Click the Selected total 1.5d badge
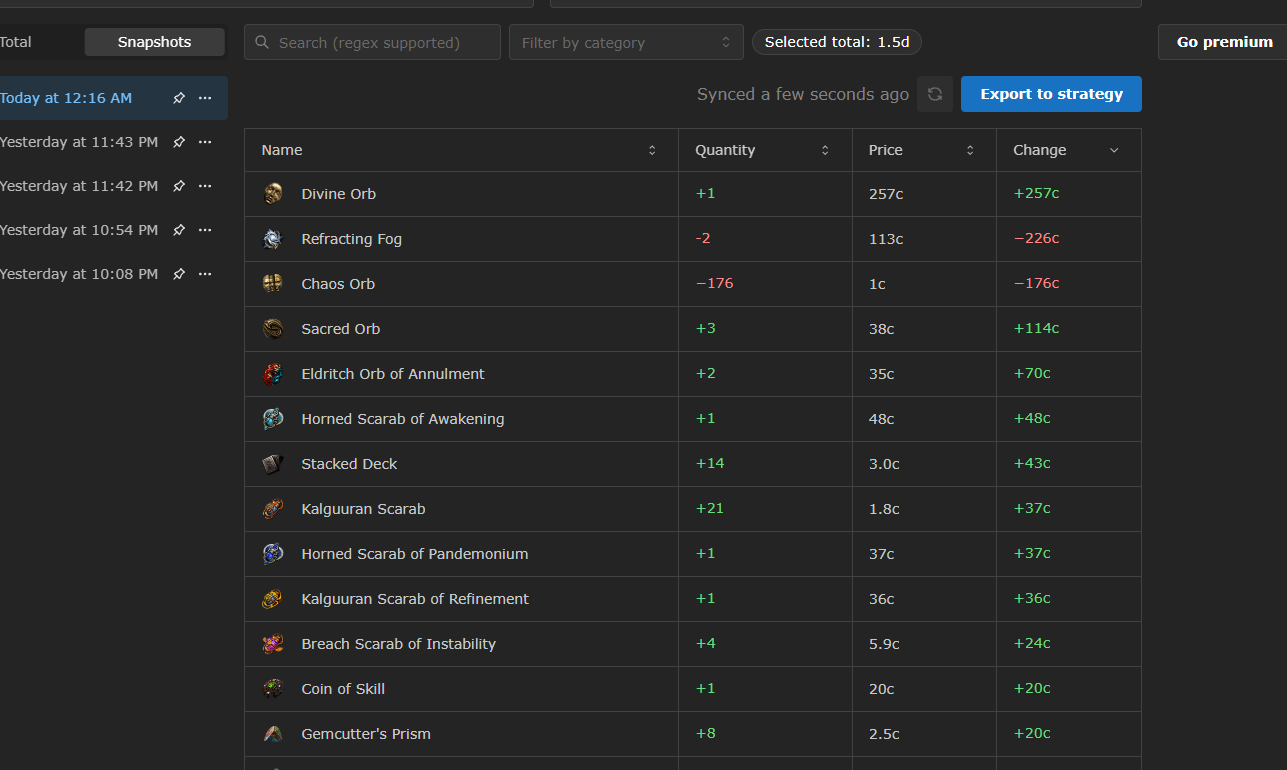 [x=837, y=42]
